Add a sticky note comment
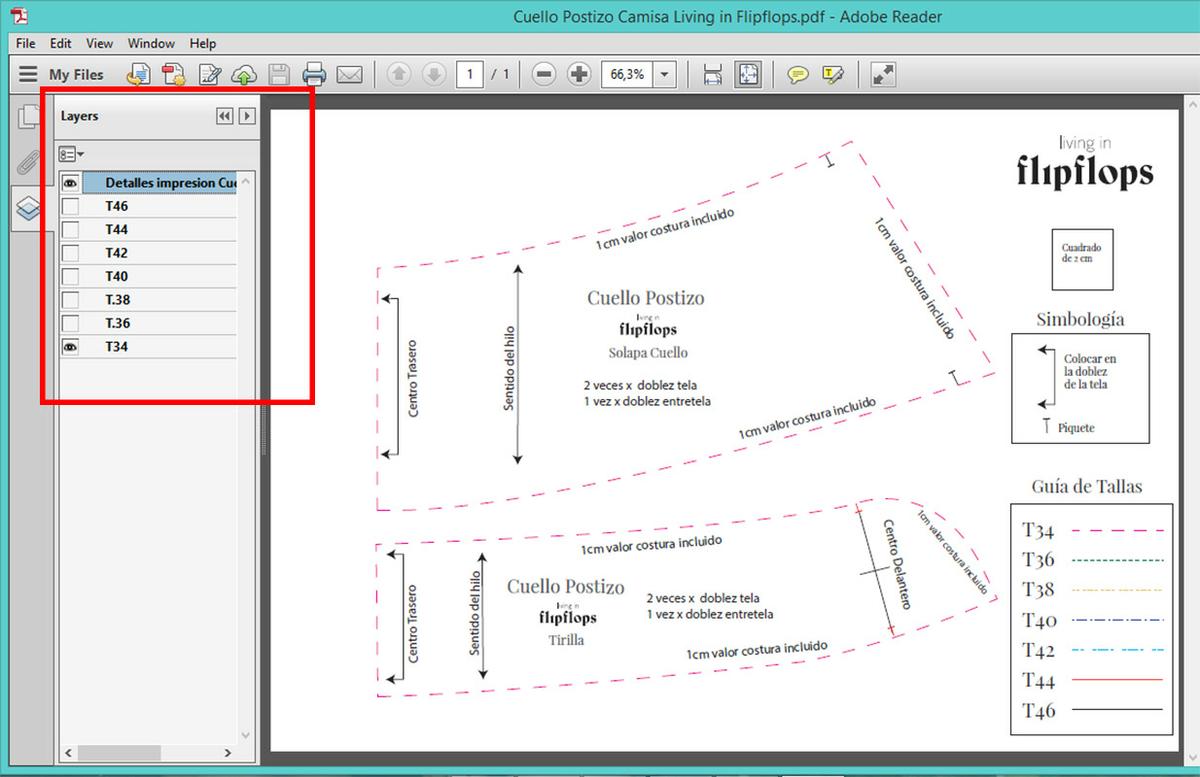Screen dimensions: 1200x777 click(797, 74)
